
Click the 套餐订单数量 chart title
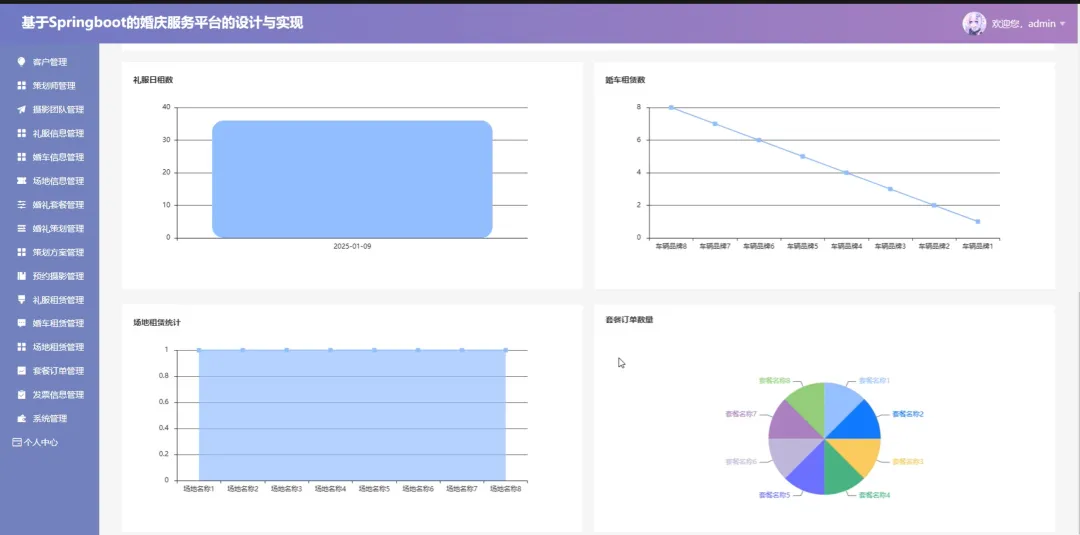tap(629, 319)
